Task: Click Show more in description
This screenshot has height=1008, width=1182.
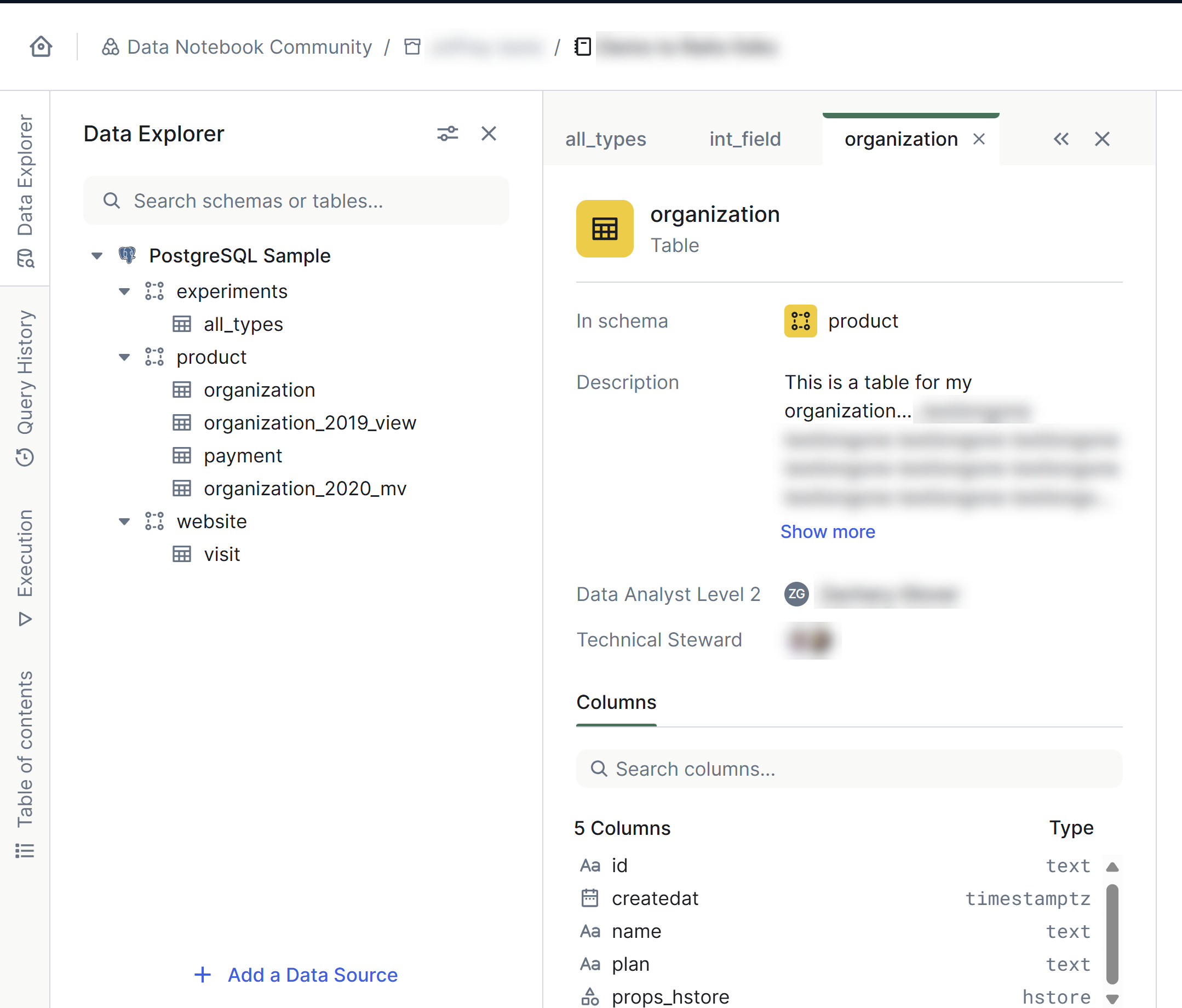Action: pos(828,532)
